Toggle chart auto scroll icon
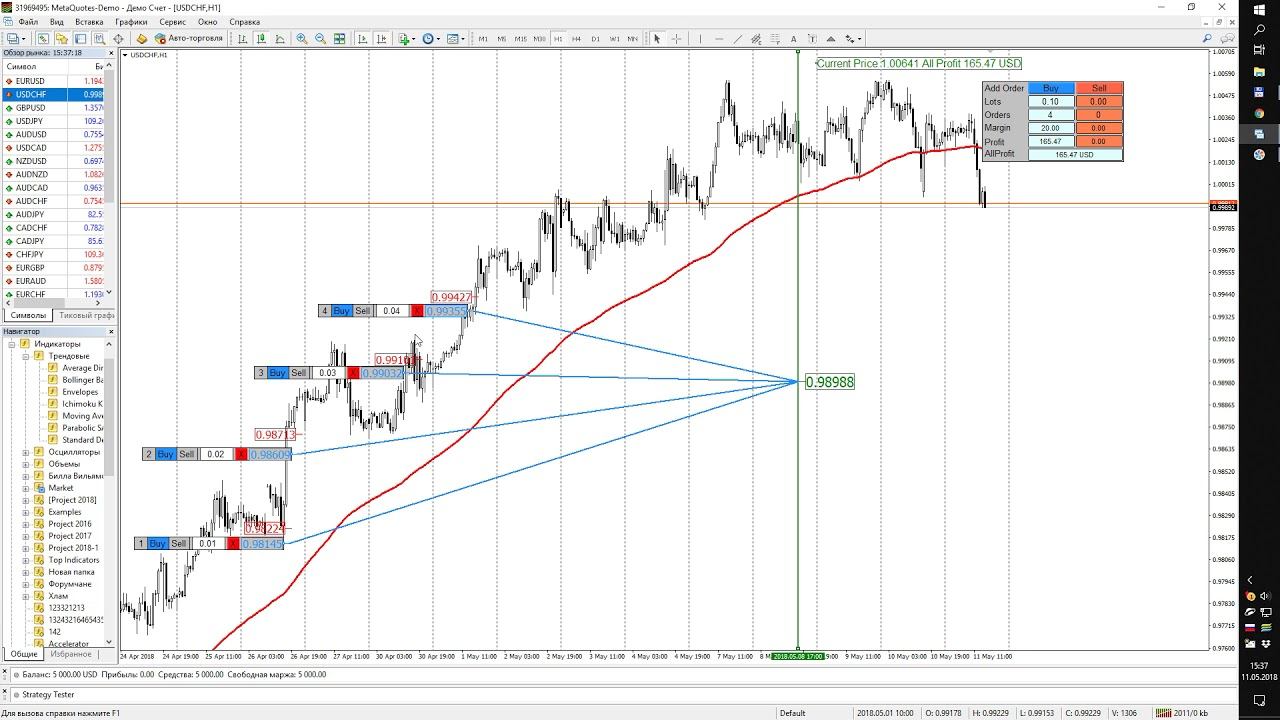This screenshot has width=1280, height=720. [362, 39]
